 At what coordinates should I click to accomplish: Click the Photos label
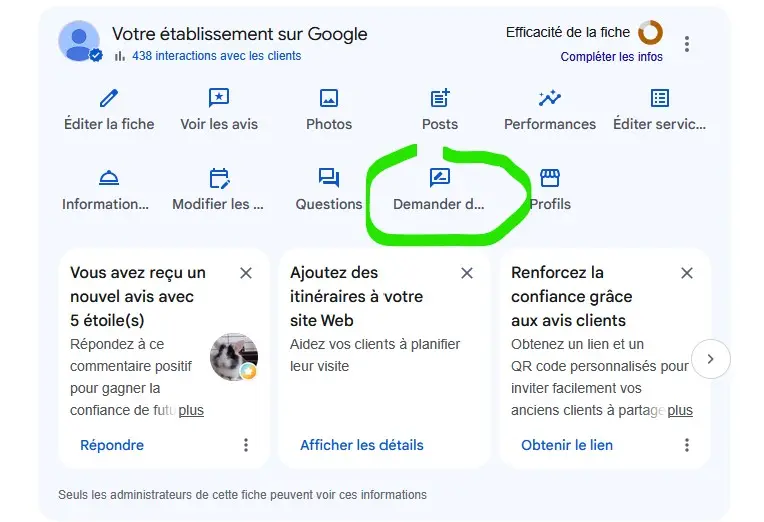[329, 124]
